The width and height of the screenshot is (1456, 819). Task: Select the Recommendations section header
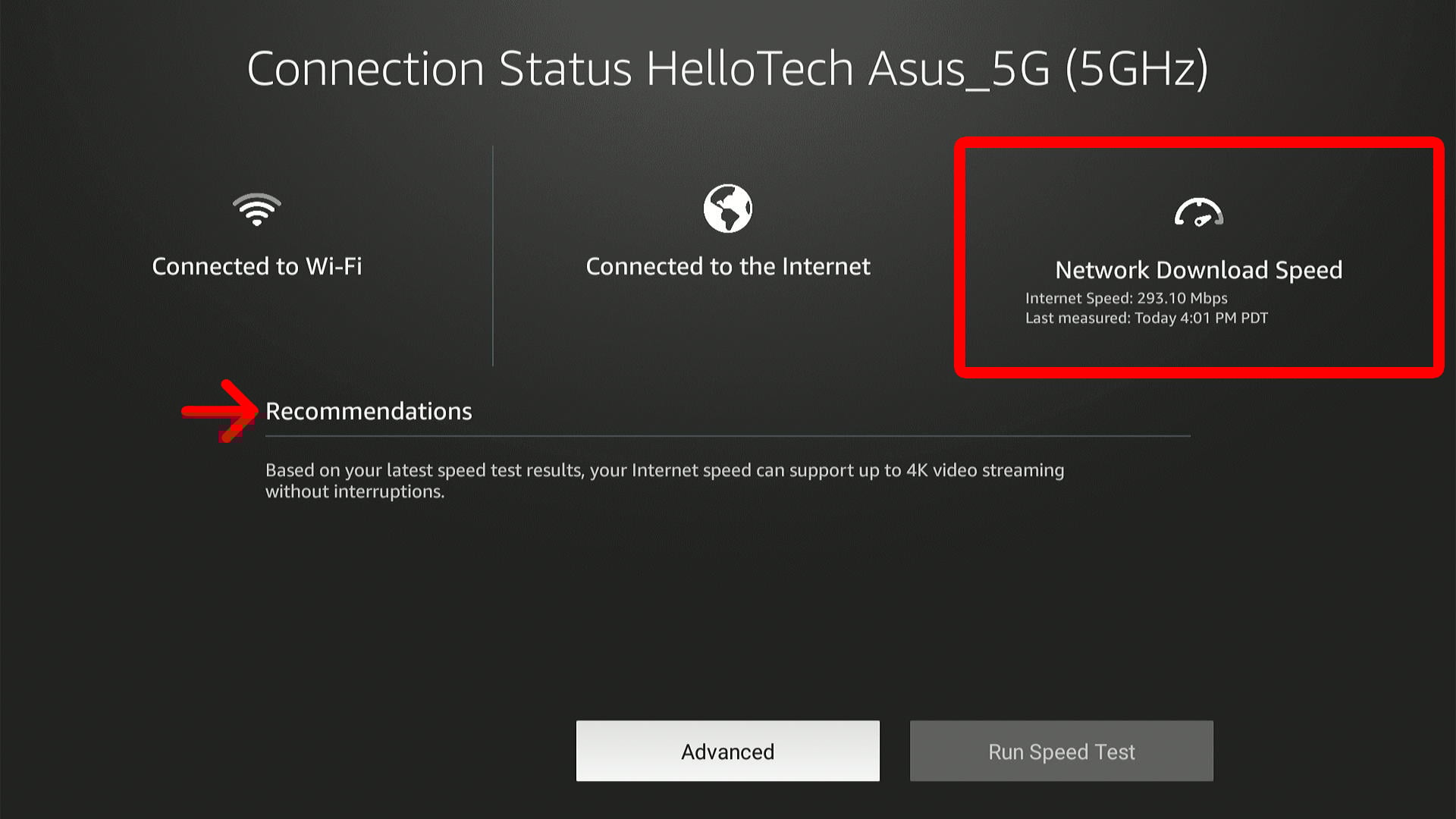pyautogui.click(x=369, y=410)
